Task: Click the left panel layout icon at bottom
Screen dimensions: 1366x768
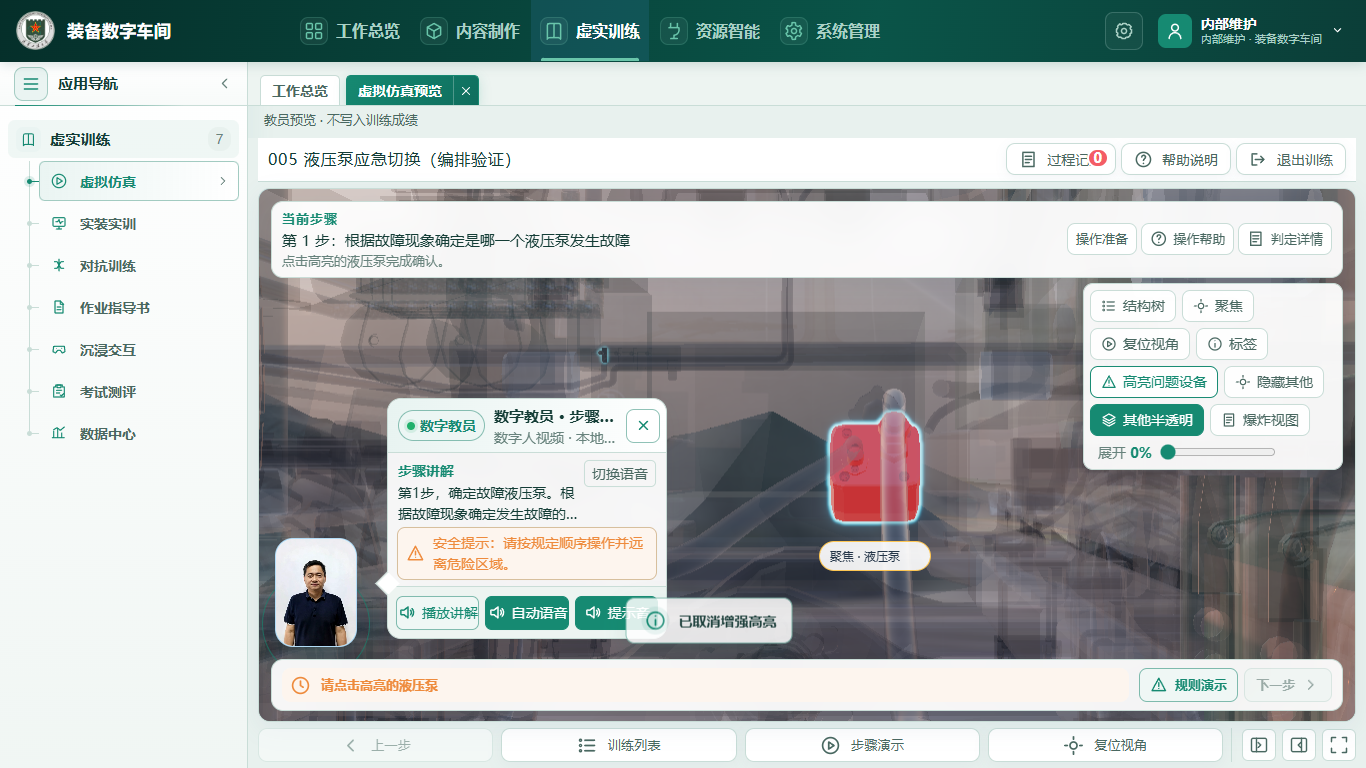Action: click(1259, 745)
